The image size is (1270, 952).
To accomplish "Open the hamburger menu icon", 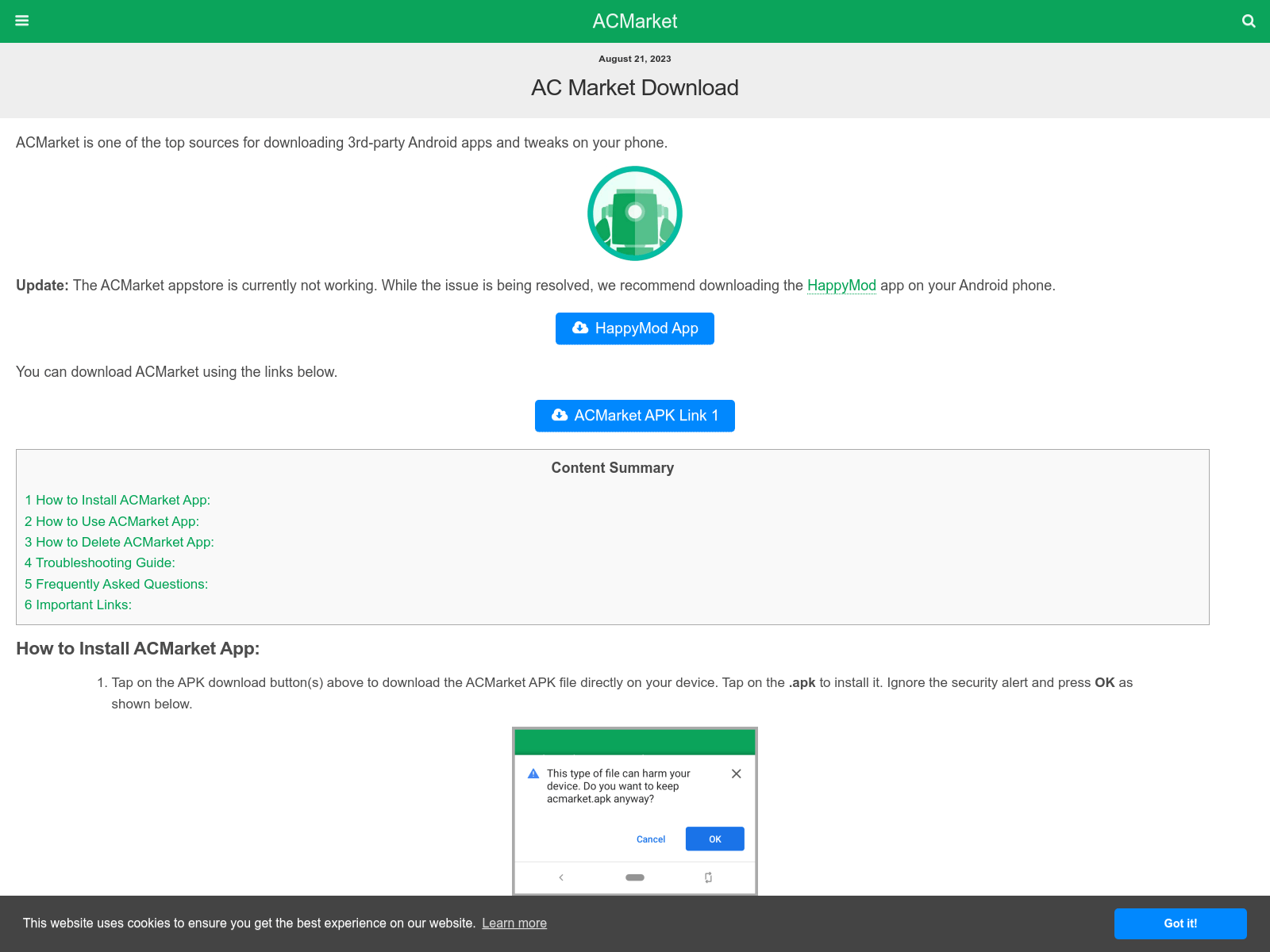I will [22, 21].
